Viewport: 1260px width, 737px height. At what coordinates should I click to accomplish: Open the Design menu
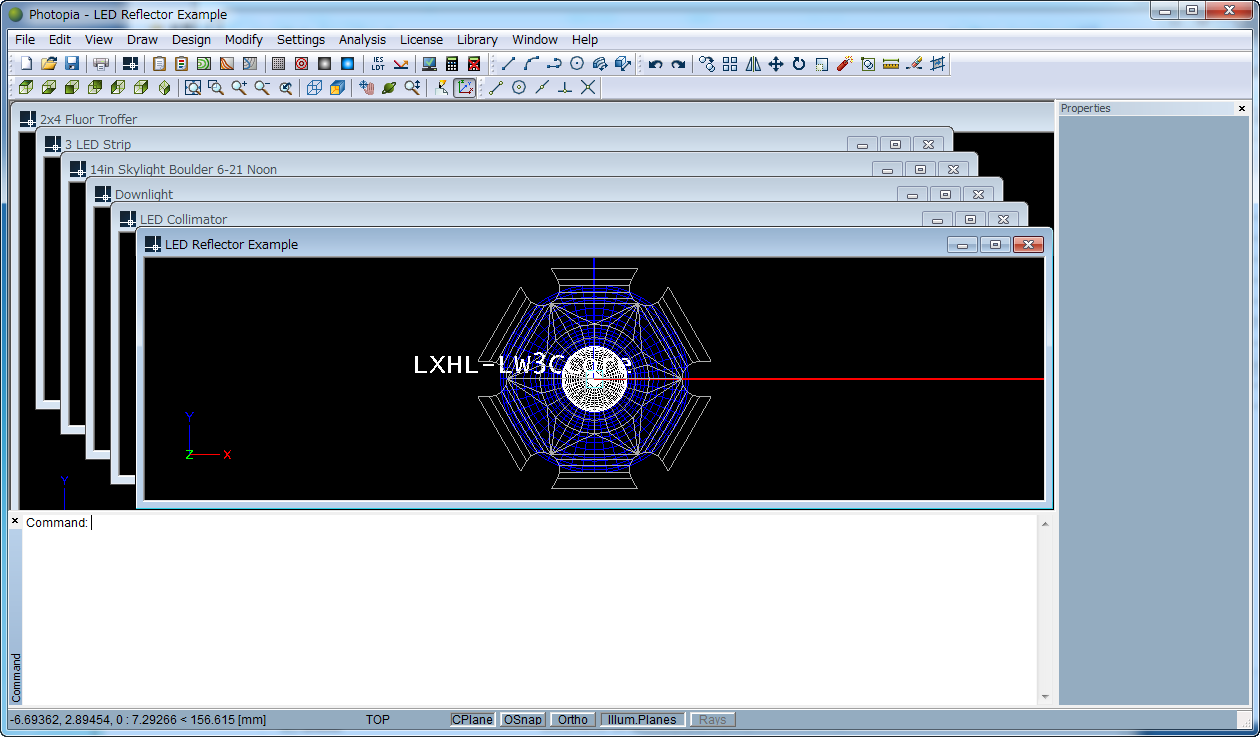point(191,40)
